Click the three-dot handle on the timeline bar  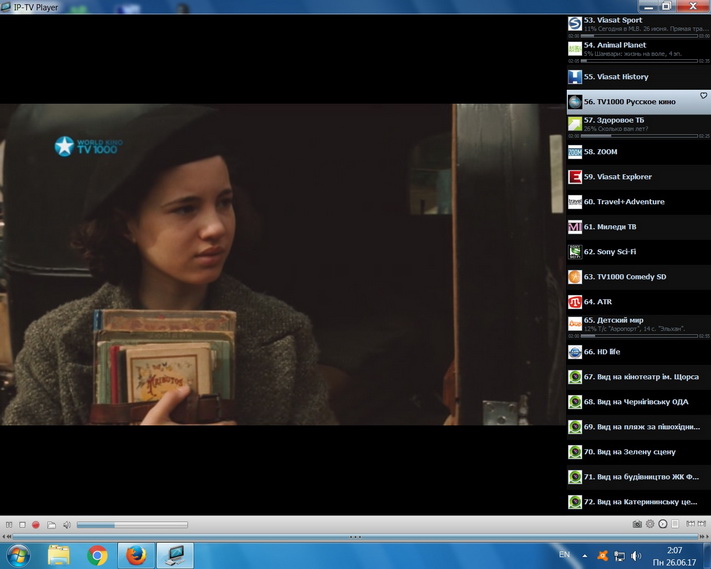coord(355,537)
